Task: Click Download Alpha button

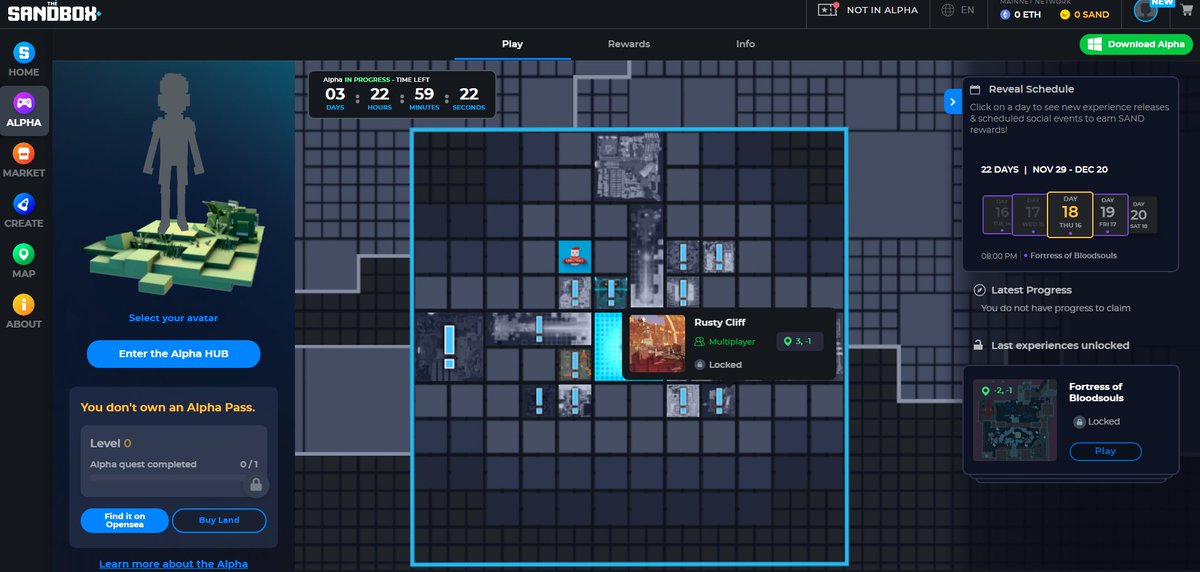Action: pyautogui.click(x=1136, y=44)
